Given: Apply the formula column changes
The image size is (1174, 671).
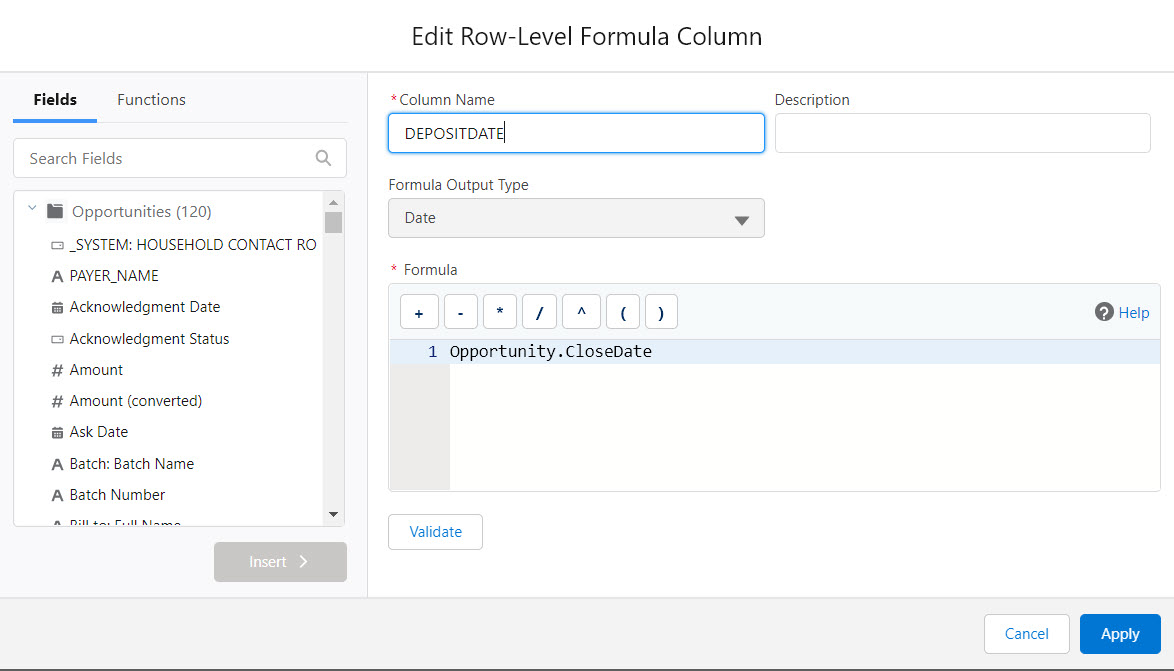Looking at the screenshot, I should [x=1120, y=634].
